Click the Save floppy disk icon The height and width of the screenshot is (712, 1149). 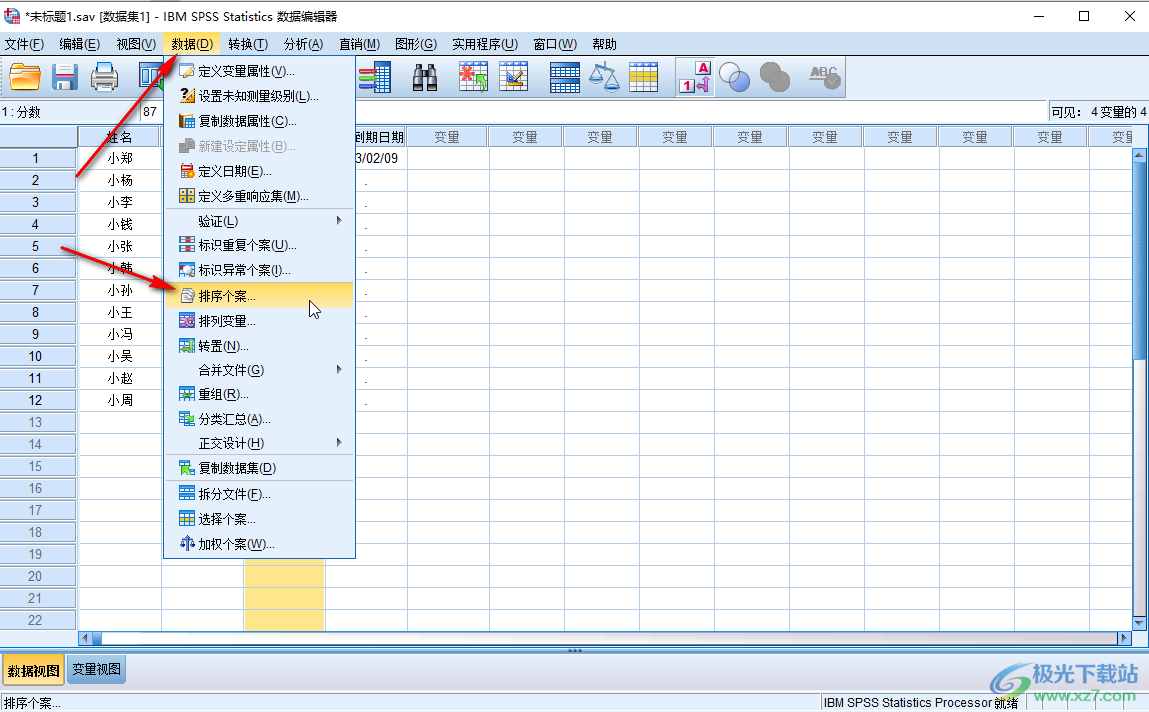point(64,77)
